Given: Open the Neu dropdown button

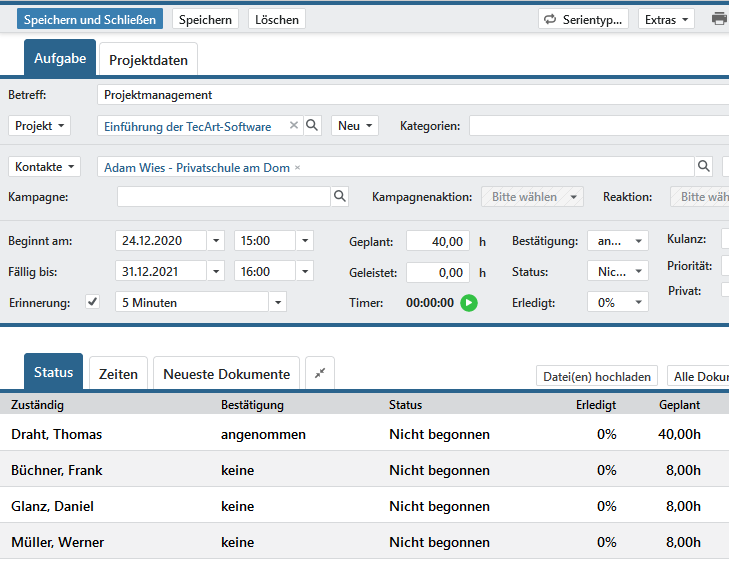Looking at the screenshot, I should [355, 125].
